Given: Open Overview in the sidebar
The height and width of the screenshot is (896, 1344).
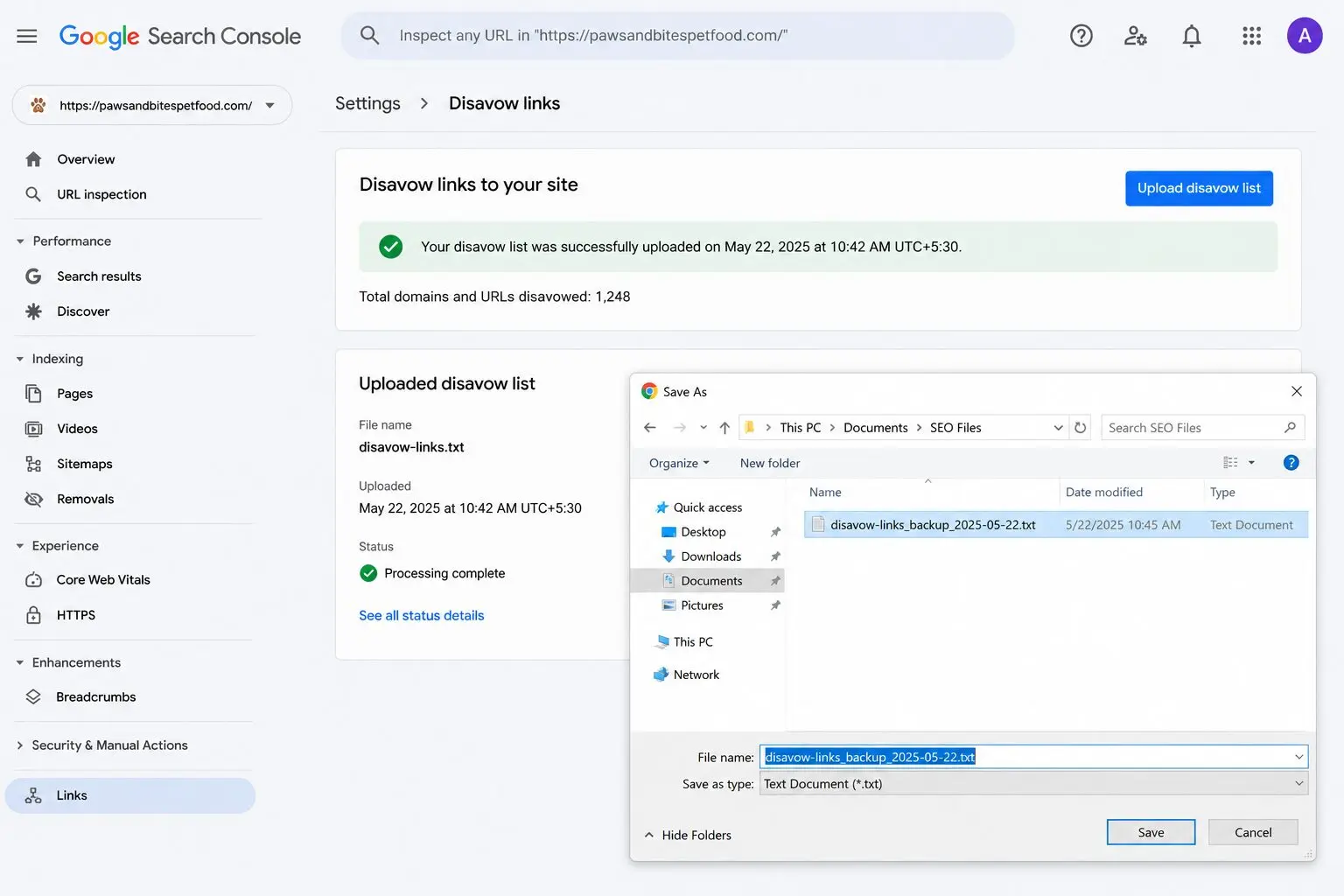Looking at the screenshot, I should pyautogui.click(x=86, y=159).
